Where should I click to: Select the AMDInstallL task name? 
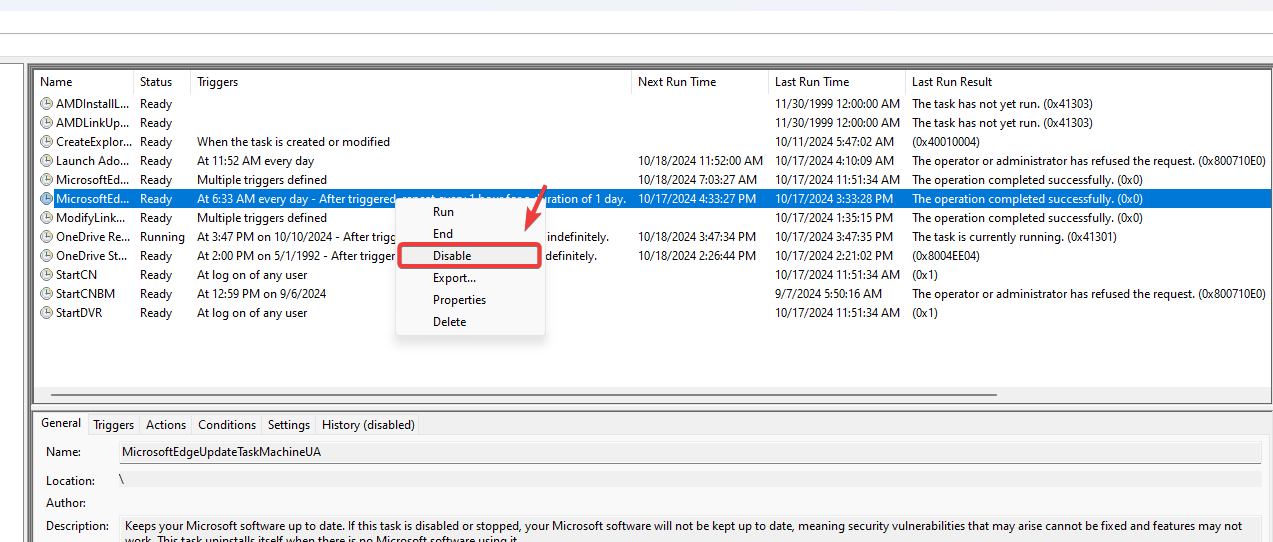[x=93, y=104]
